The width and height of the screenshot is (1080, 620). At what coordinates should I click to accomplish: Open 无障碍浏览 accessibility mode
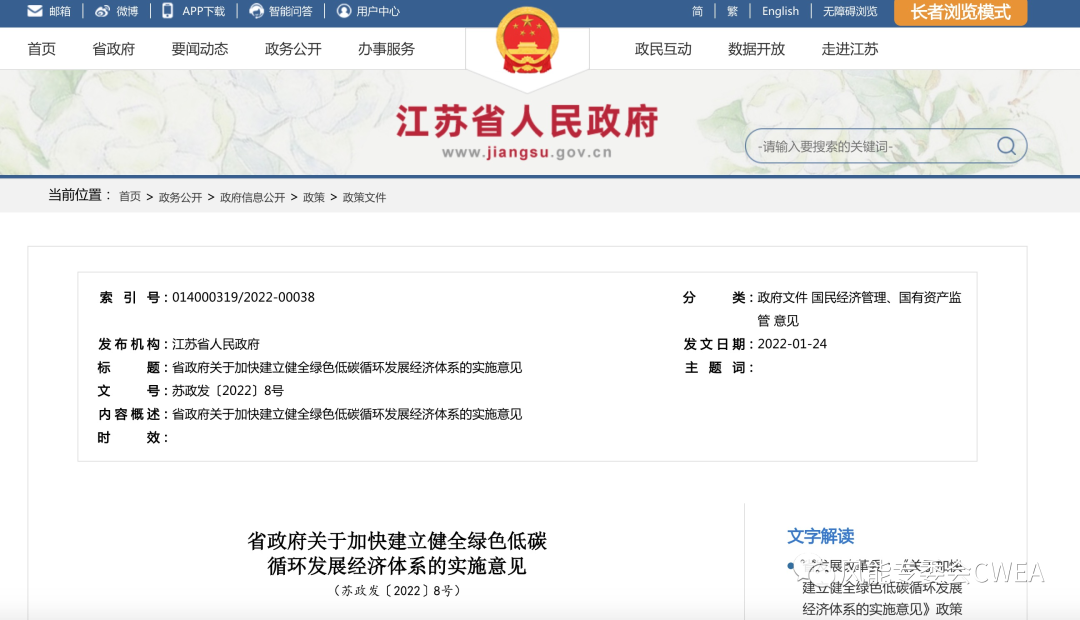click(850, 11)
